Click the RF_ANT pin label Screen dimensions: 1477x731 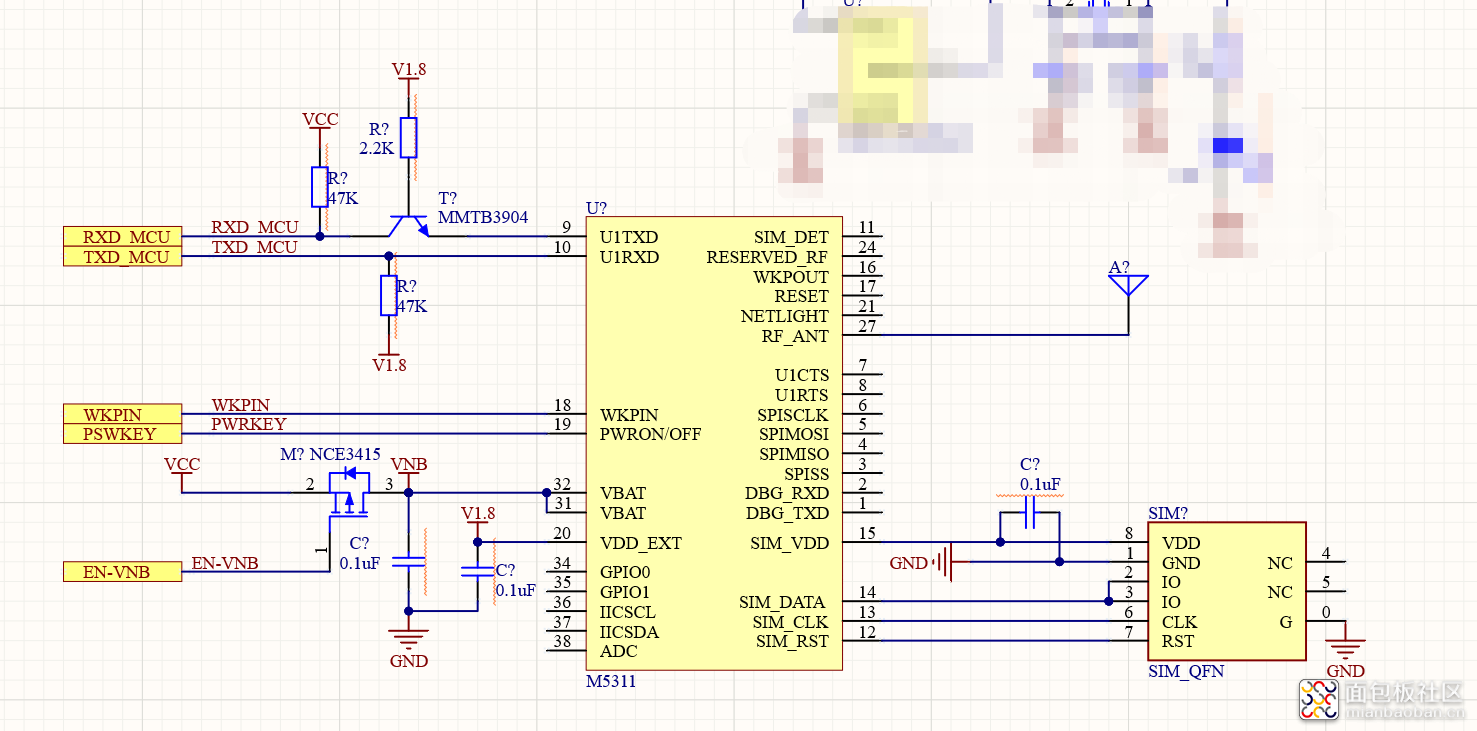[x=795, y=337]
